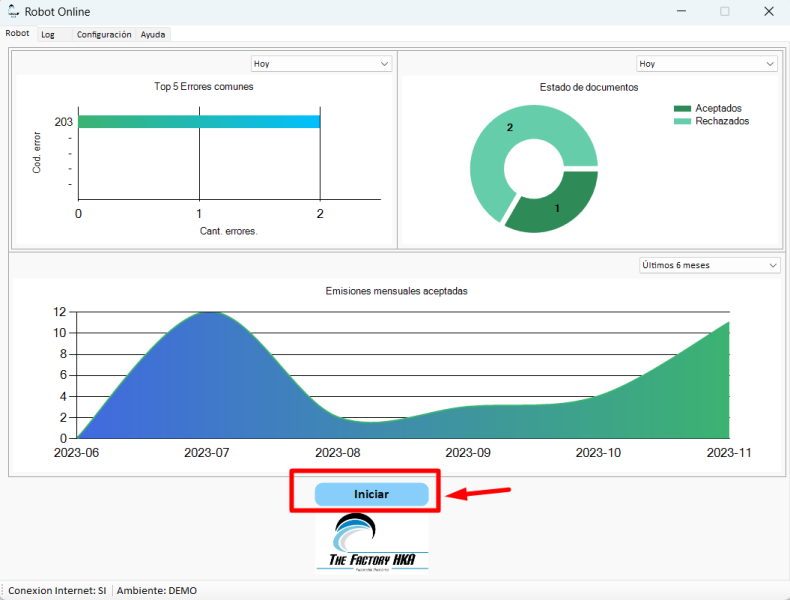Open the Hoy dropdown above Estado de documentos

pyautogui.click(x=706, y=63)
